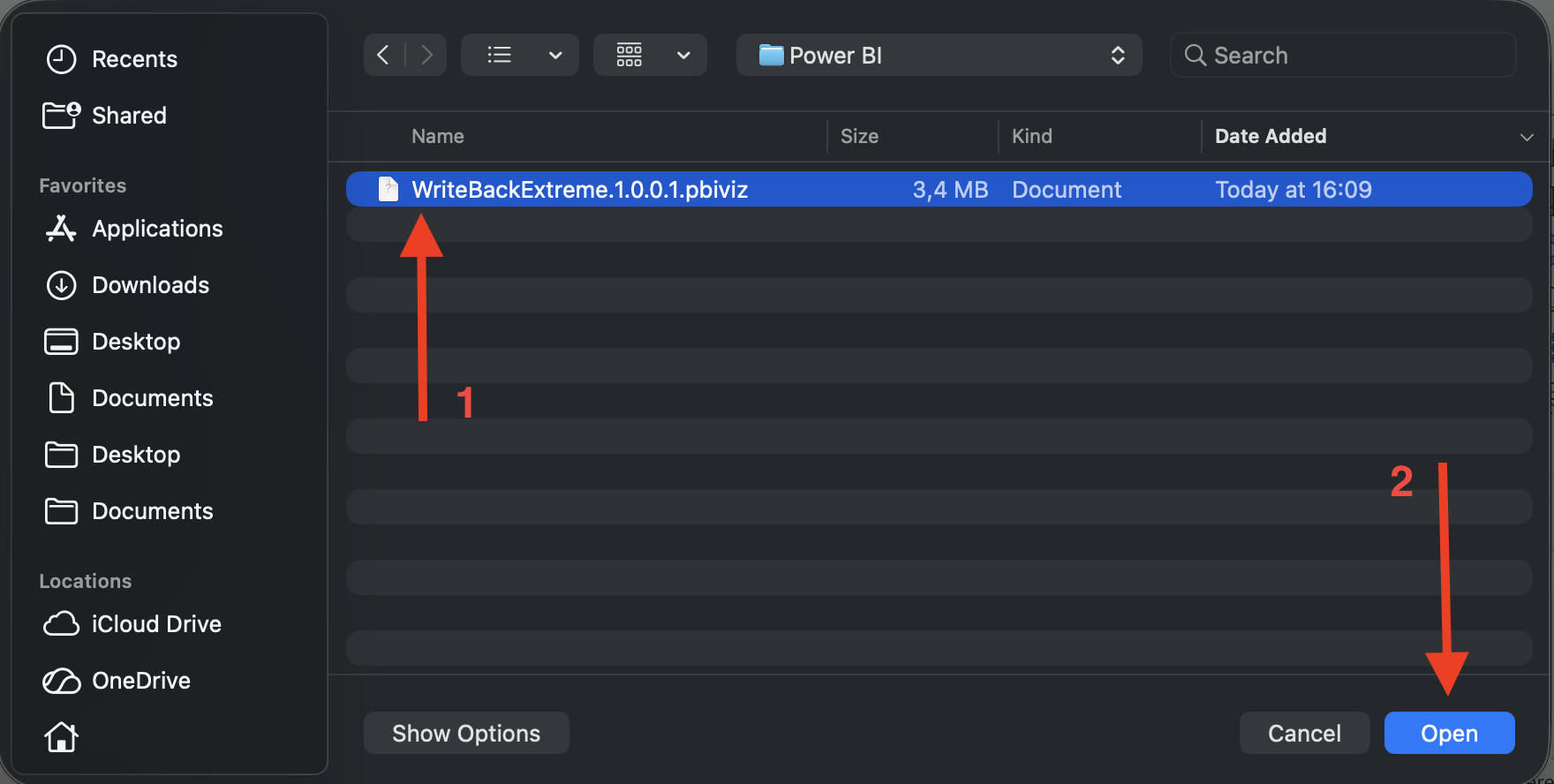
Task: Select the list view icon
Action: [x=500, y=56]
